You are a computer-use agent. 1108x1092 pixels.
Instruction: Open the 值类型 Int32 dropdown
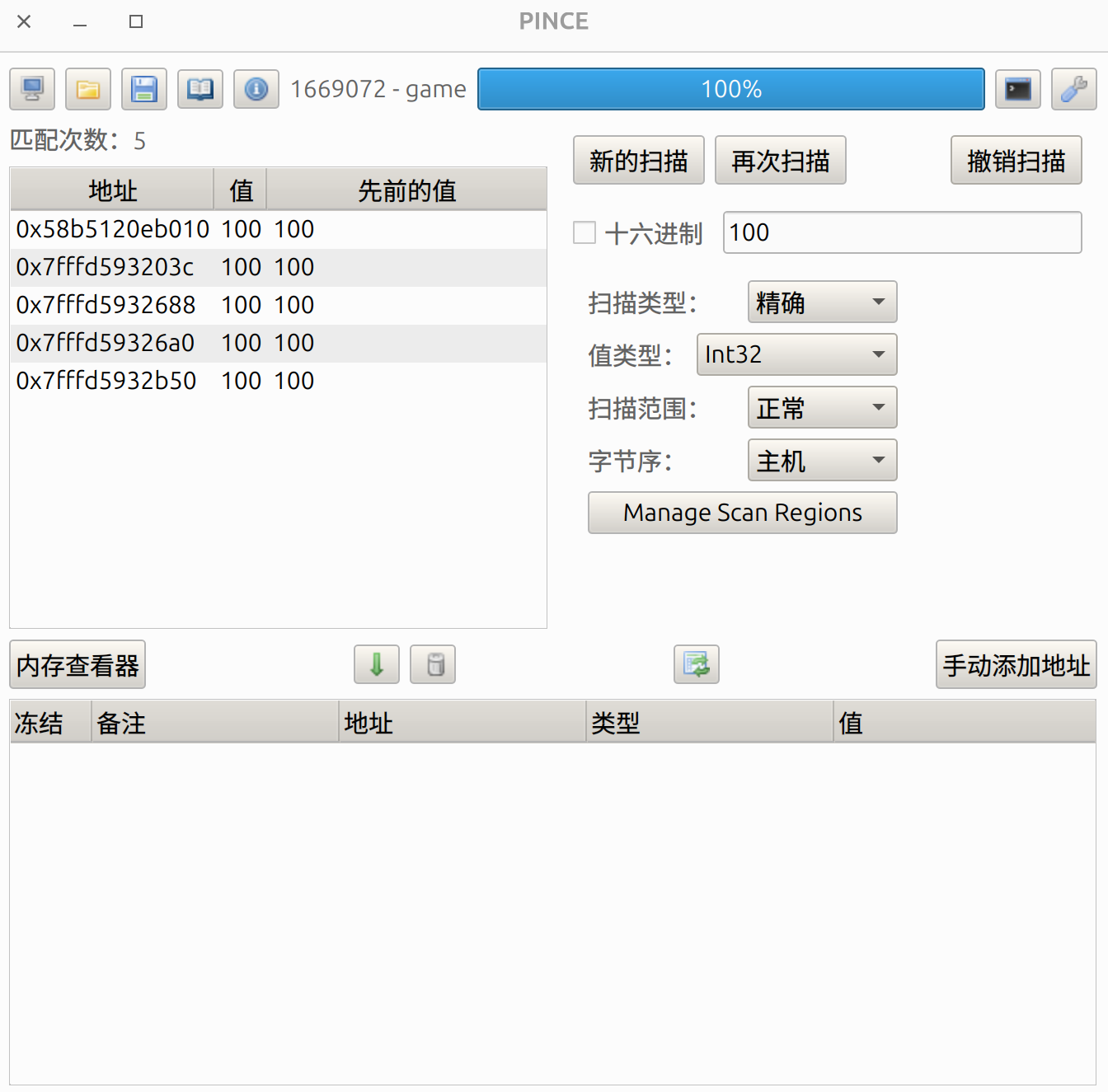tap(796, 354)
